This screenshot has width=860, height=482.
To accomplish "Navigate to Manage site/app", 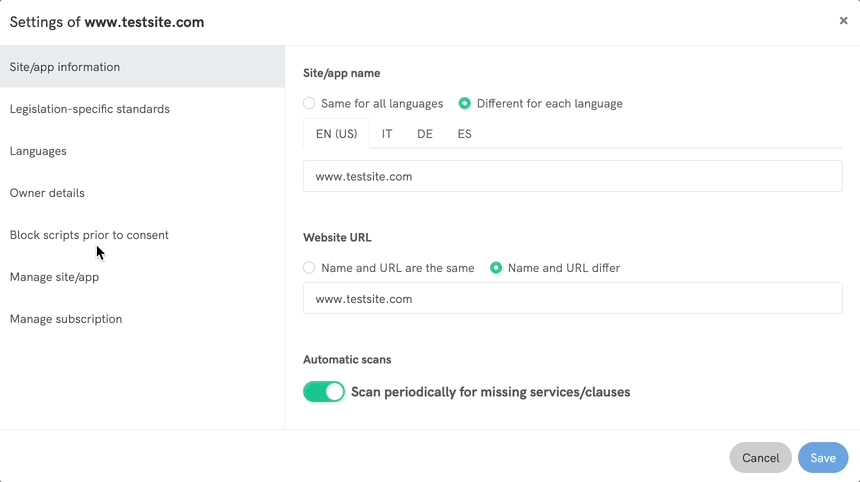I will pyautogui.click(x=54, y=277).
